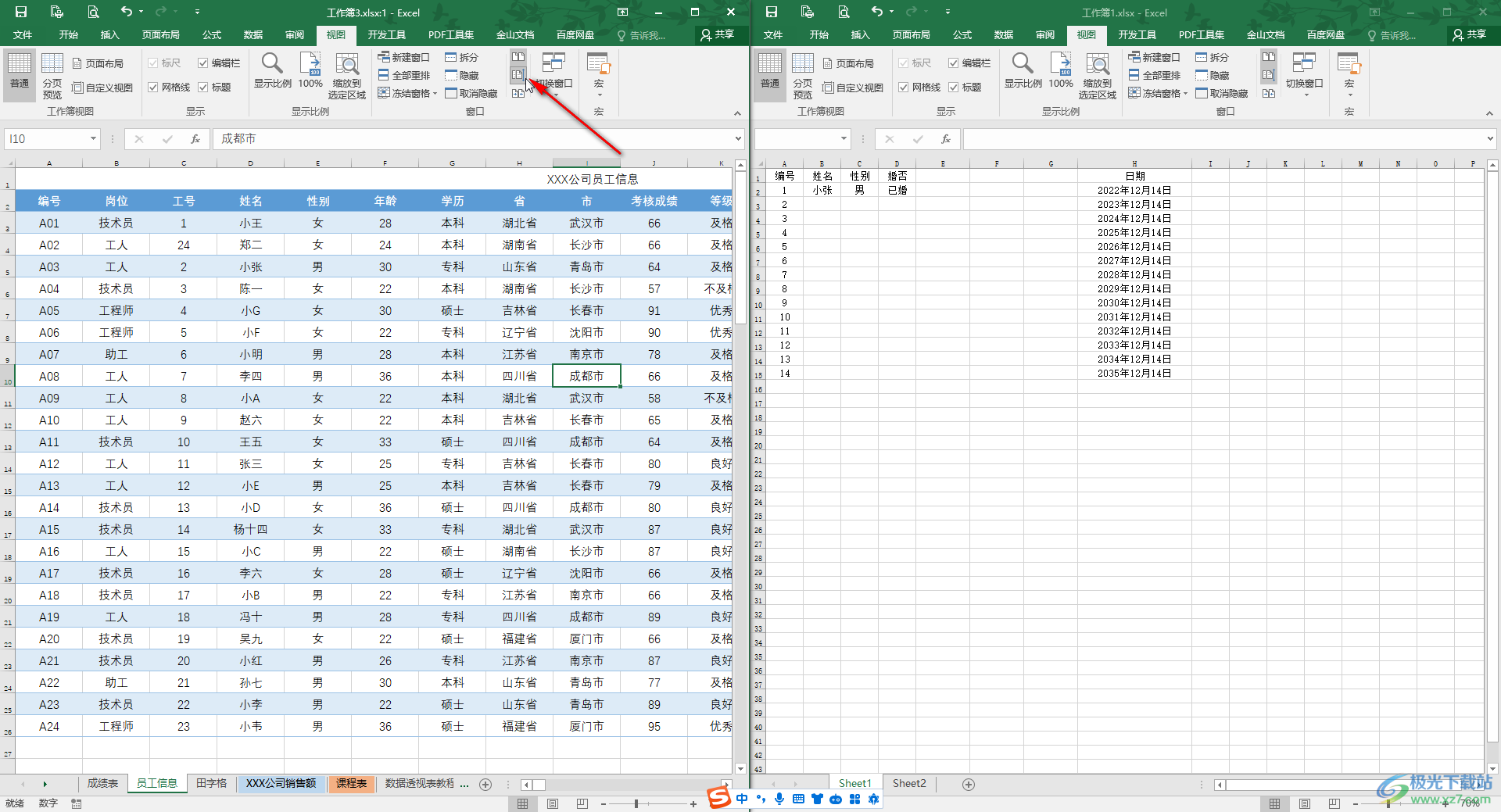The image size is (1501, 812).
Task: Add new sheet in right window
Action: [969, 784]
